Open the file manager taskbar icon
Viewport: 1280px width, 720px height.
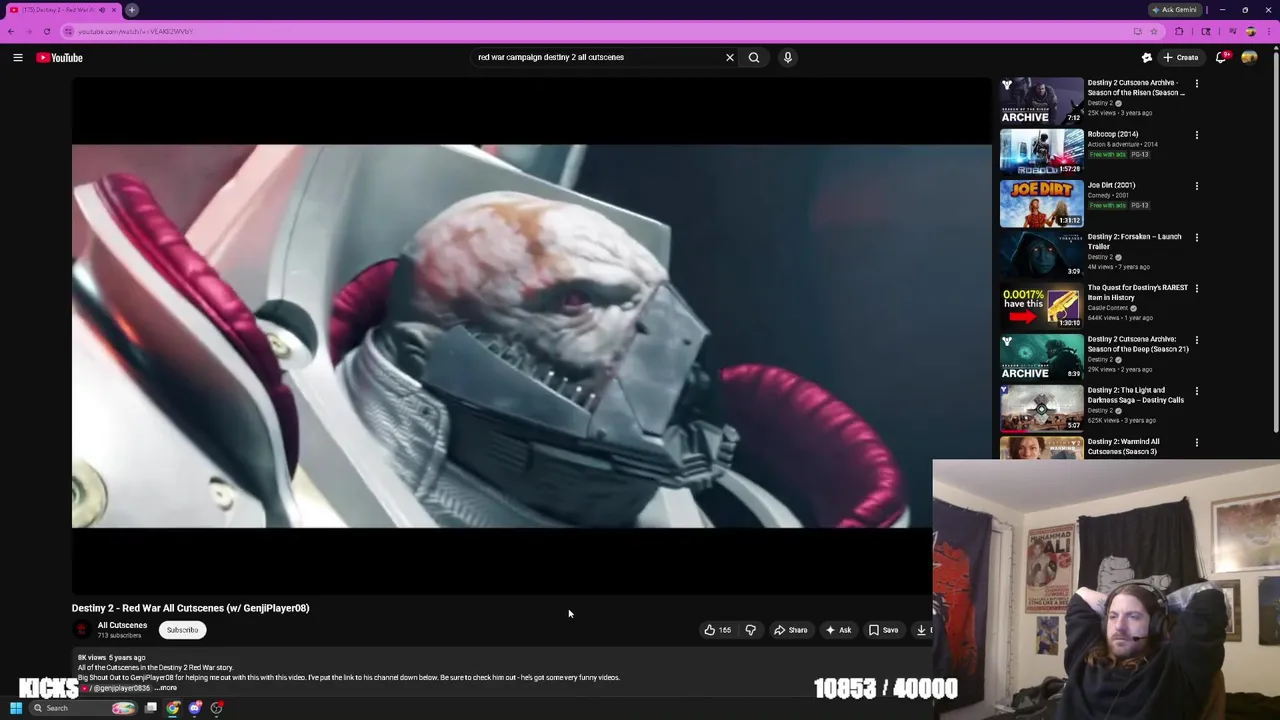tap(151, 708)
